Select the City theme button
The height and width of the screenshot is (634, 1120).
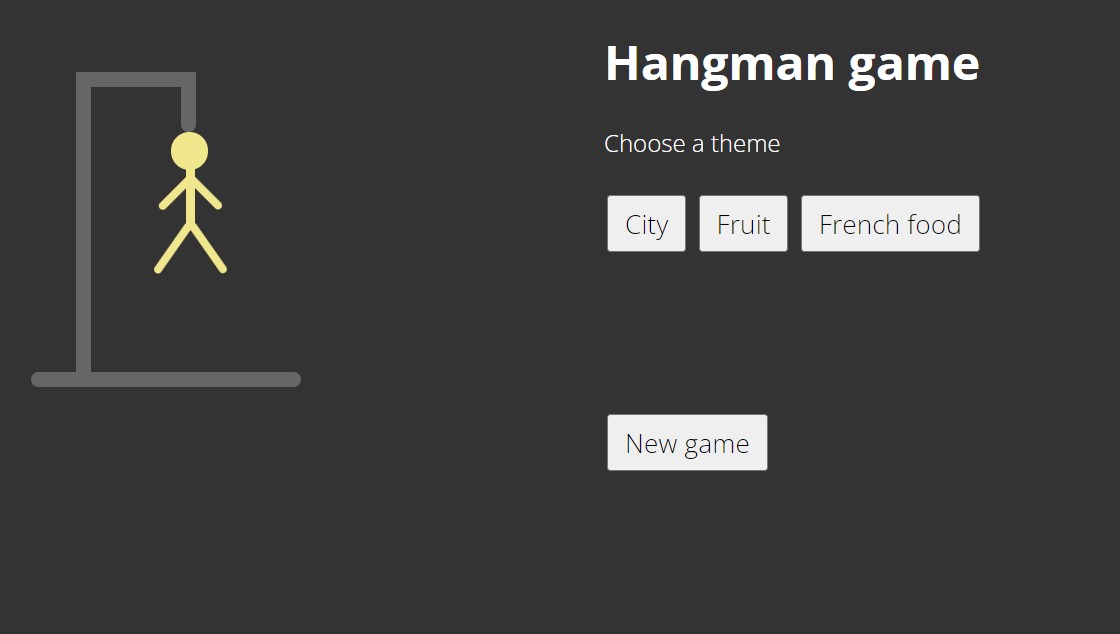(x=646, y=224)
